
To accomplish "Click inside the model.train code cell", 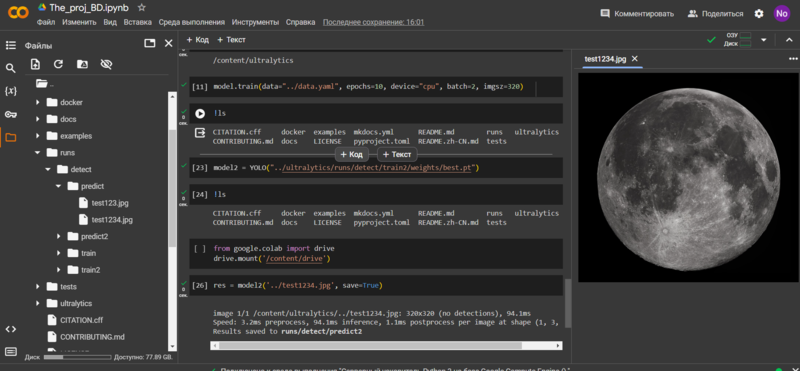I will coord(377,87).
